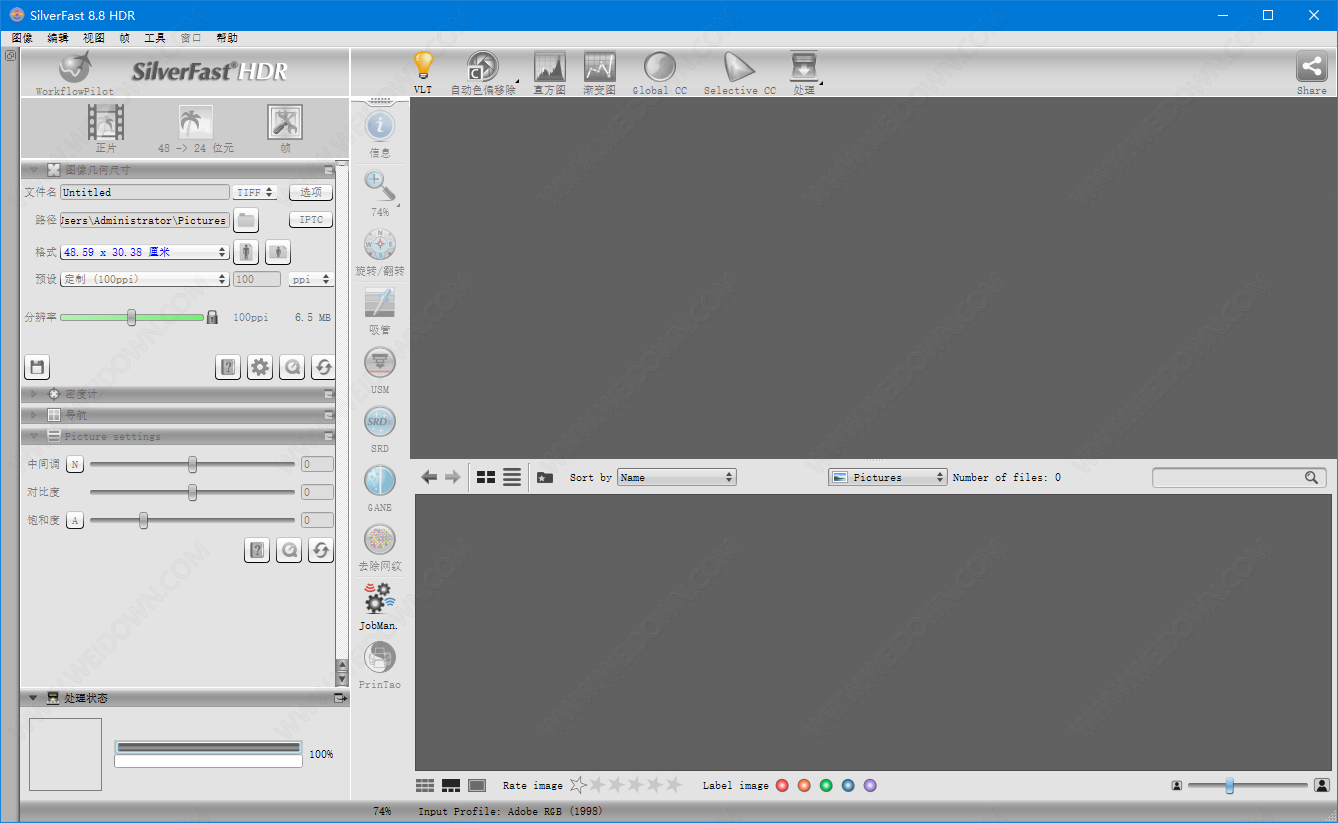
Task: Toggle the resolution lock icon
Action: pos(212,317)
